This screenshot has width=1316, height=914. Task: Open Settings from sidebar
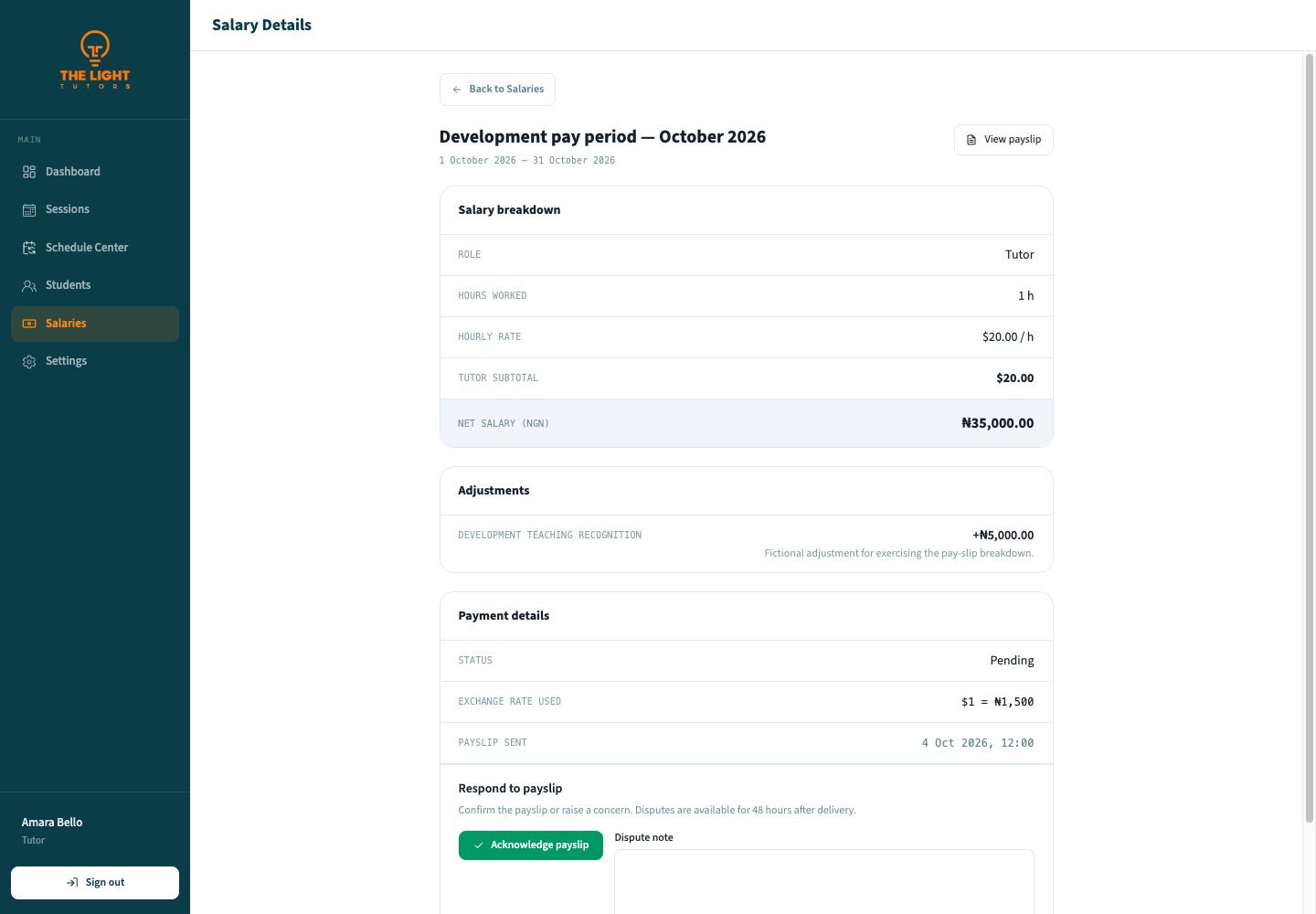(x=95, y=361)
